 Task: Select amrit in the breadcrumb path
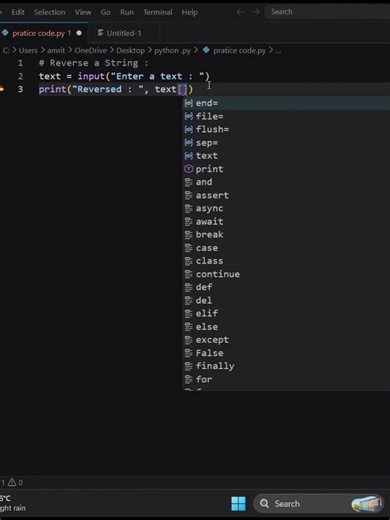(x=56, y=50)
